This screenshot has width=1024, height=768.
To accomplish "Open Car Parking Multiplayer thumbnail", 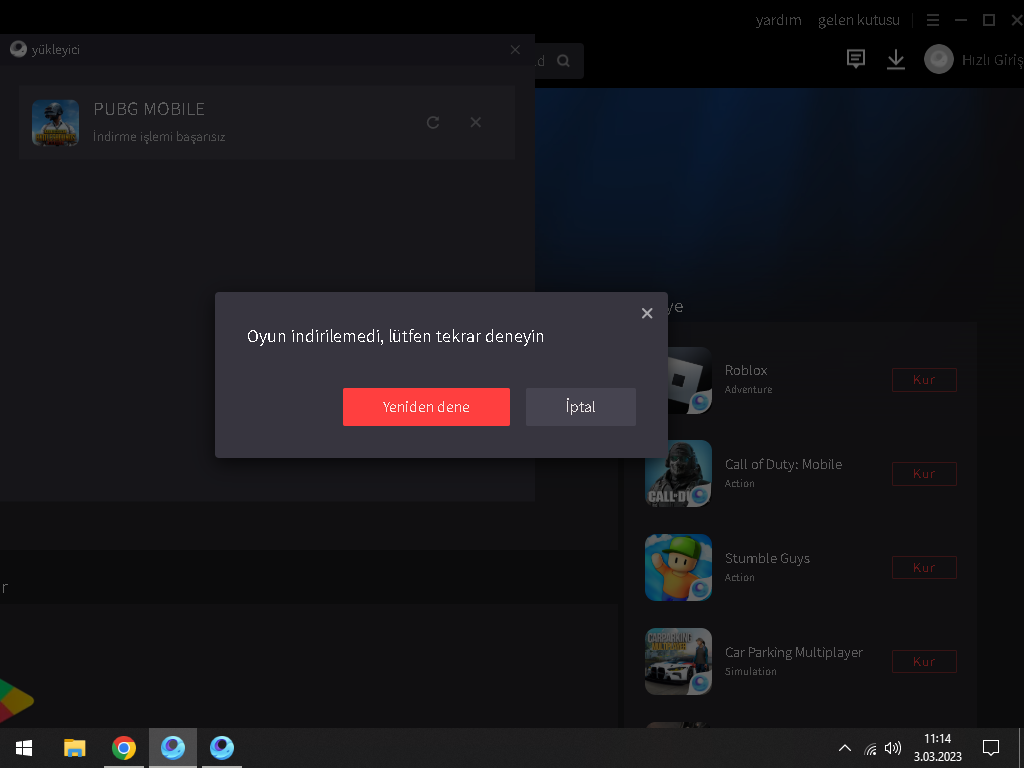I will 678,662.
